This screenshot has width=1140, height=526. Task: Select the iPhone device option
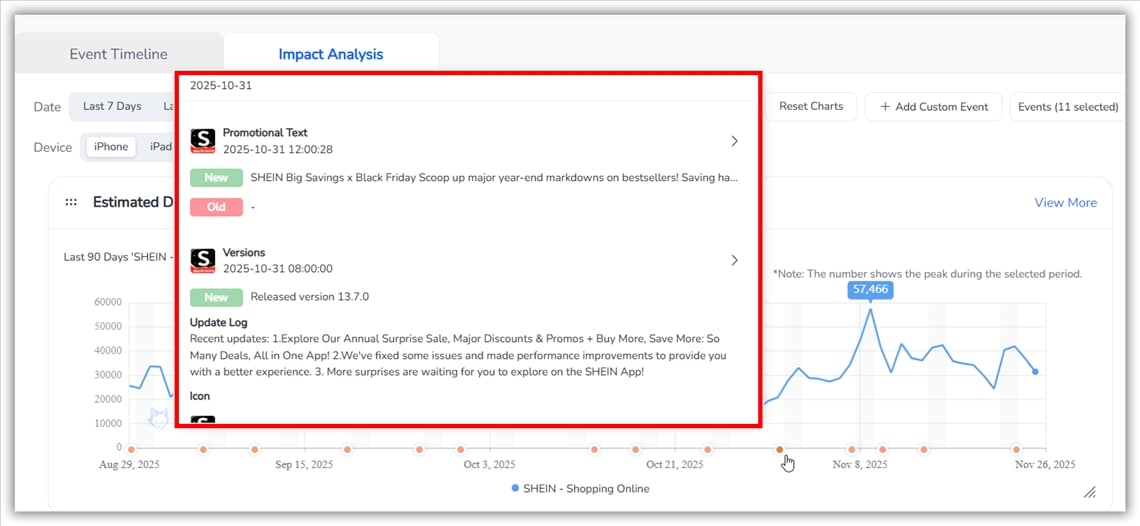[x=111, y=147]
